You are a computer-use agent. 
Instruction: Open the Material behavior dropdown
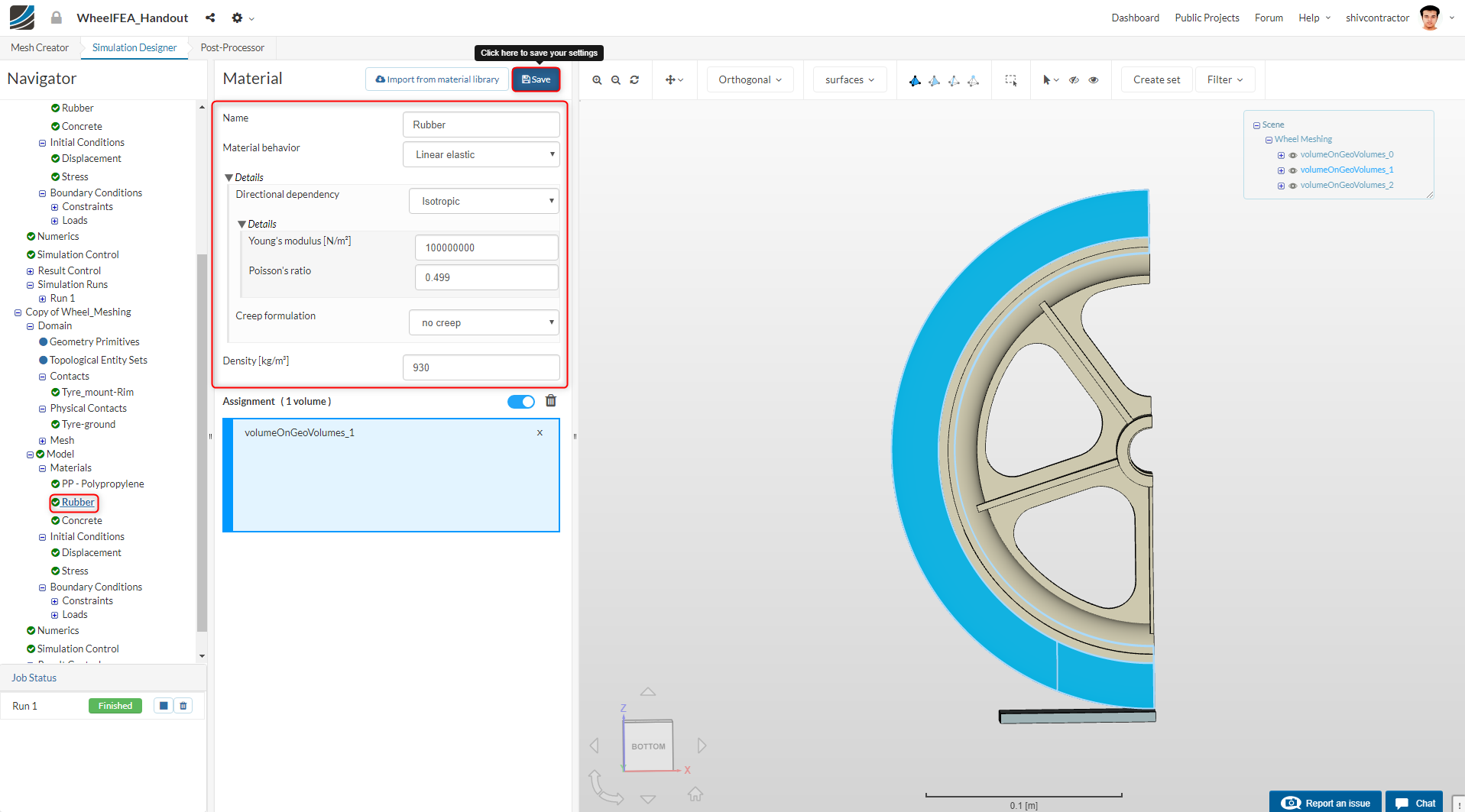[481, 154]
